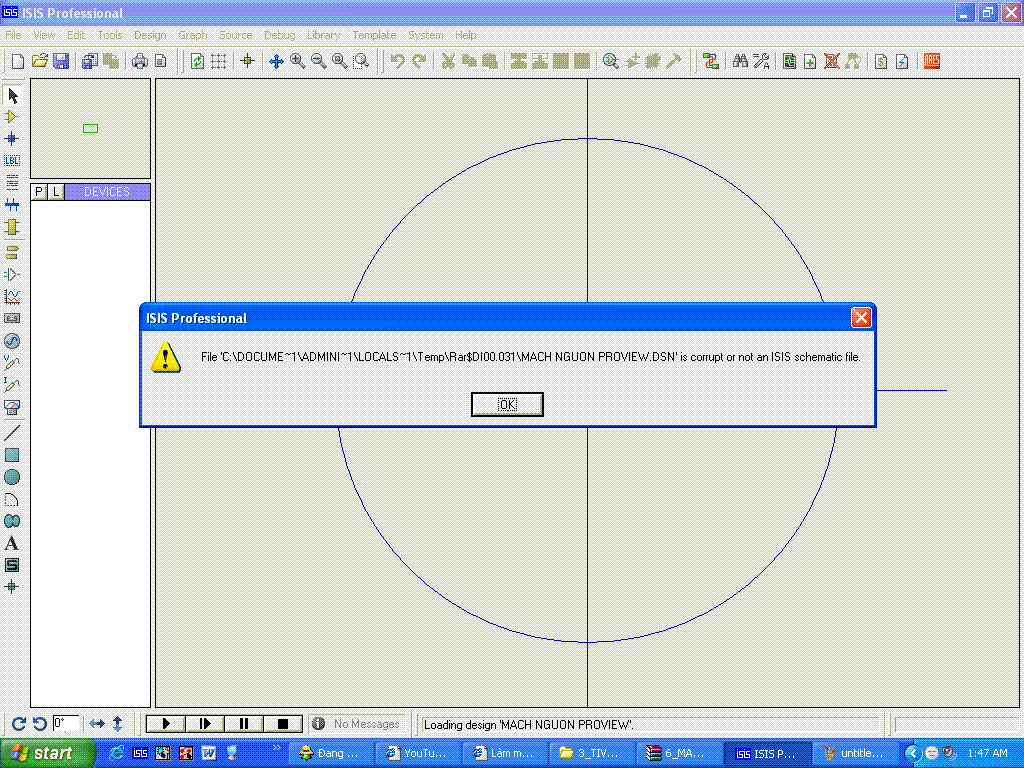Open the Library menu
Image resolution: width=1024 pixels, height=768 pixels.
323,35
